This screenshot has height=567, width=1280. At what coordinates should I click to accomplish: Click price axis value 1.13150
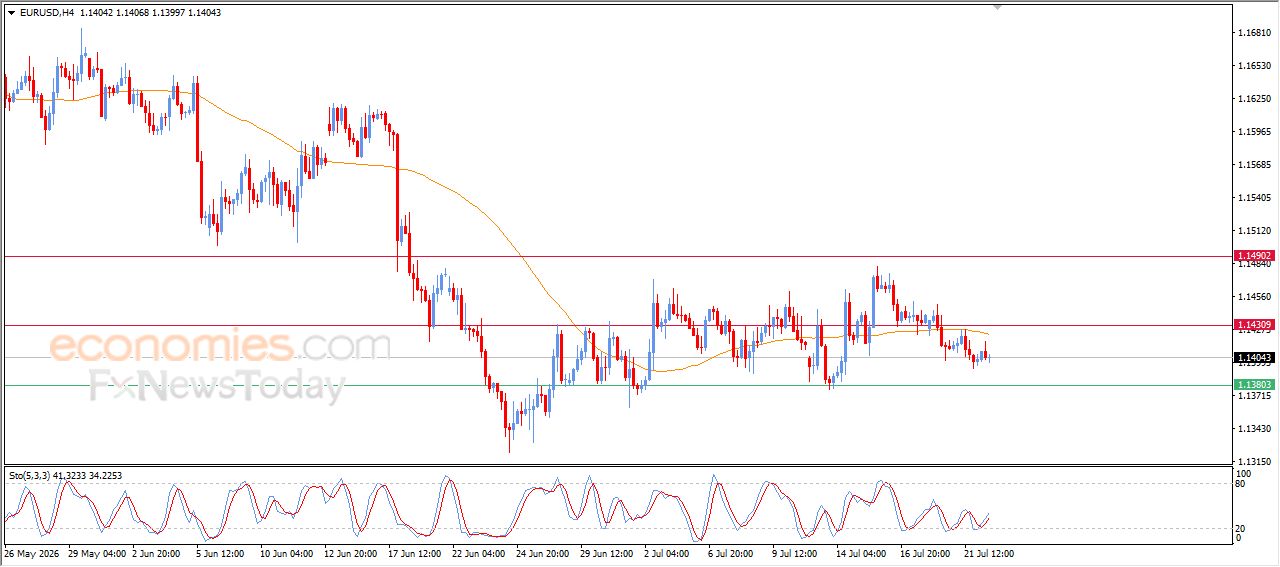1254,462
